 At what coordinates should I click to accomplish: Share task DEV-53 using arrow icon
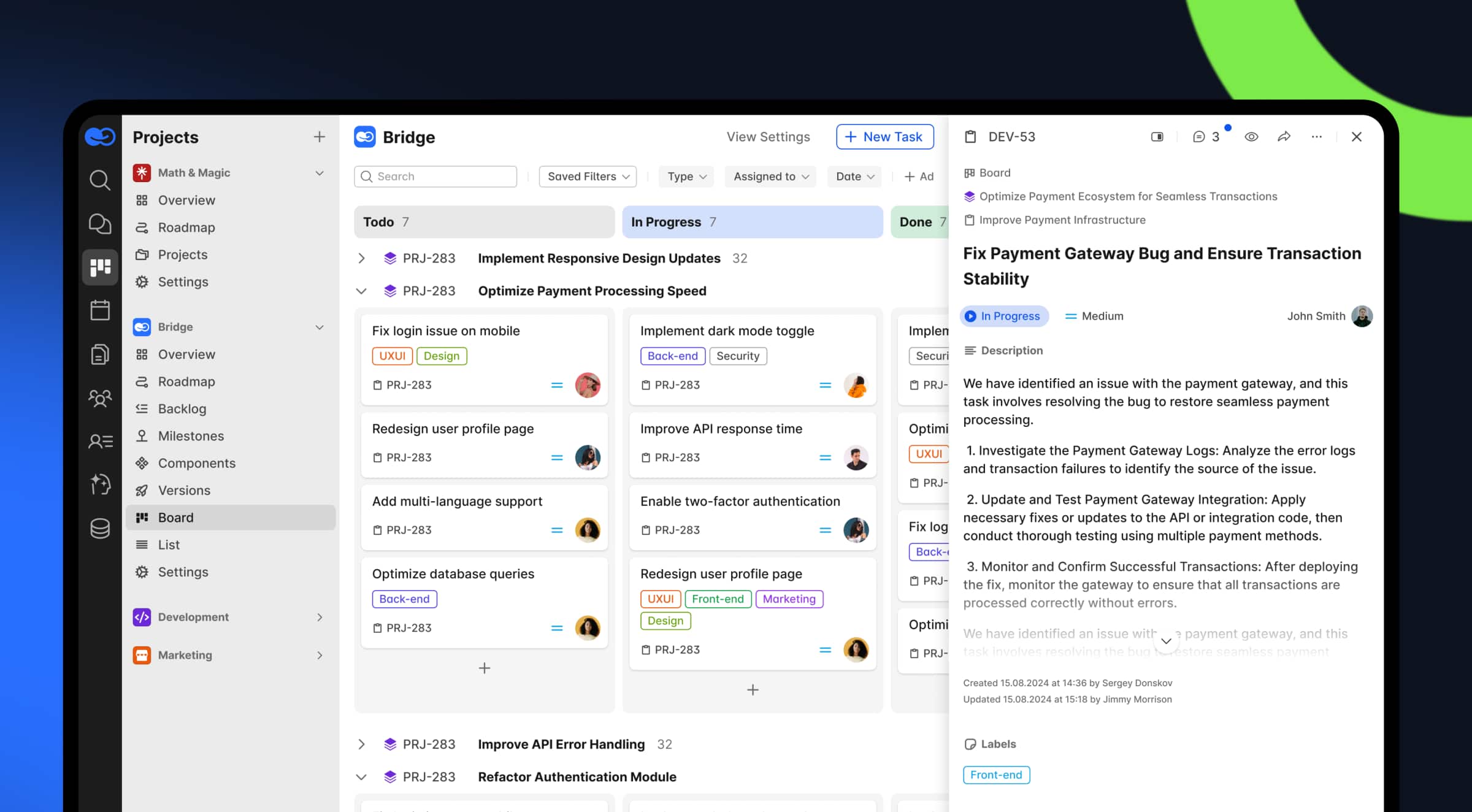(1284, 137)
